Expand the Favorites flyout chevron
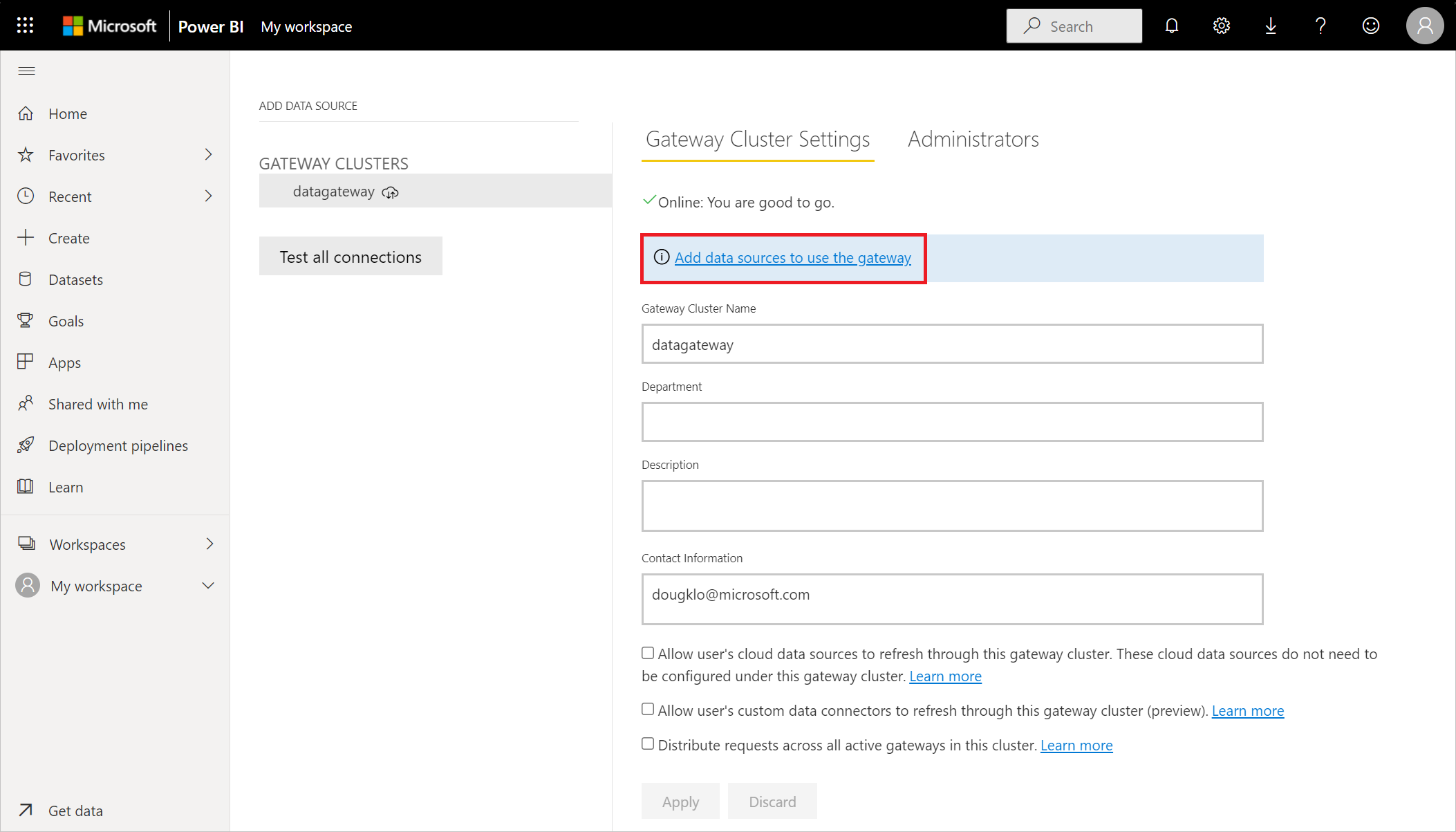The width and height of the screenshot is (1456, 832). click(x=208, y=154)
